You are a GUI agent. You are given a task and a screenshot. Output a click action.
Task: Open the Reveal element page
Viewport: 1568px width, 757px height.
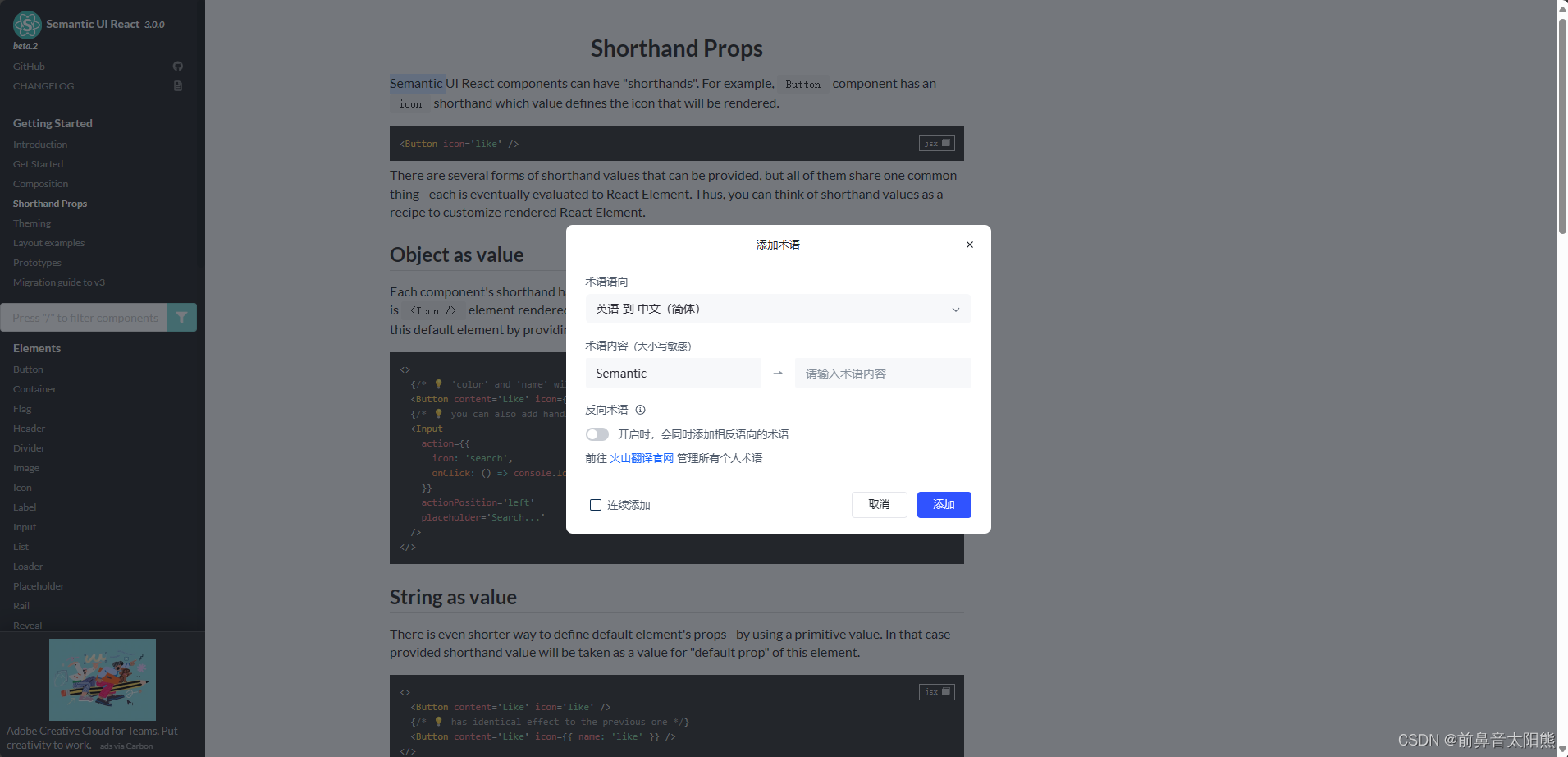pos(27,626)
